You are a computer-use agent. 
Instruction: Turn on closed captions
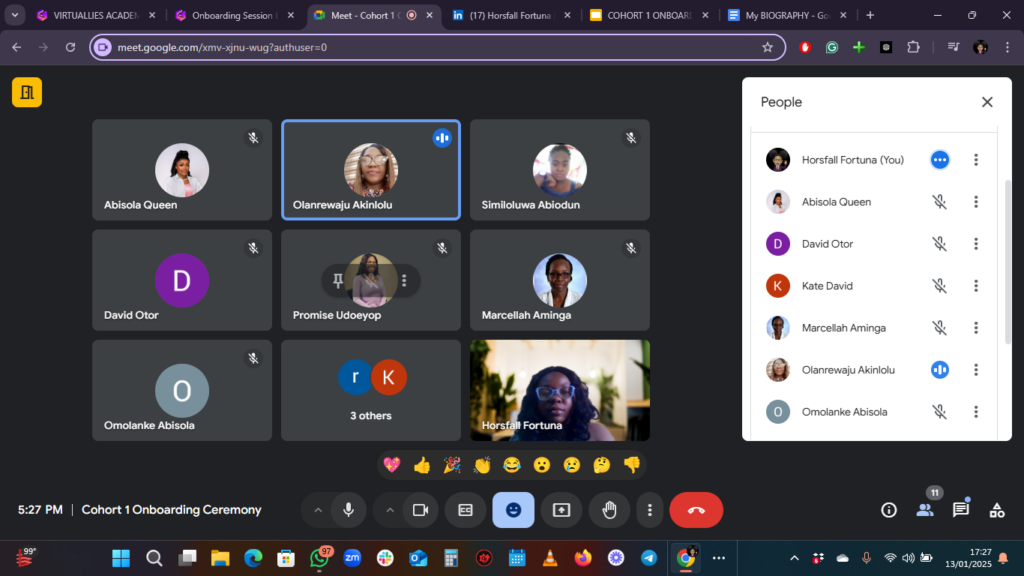(x=465, y=510)
